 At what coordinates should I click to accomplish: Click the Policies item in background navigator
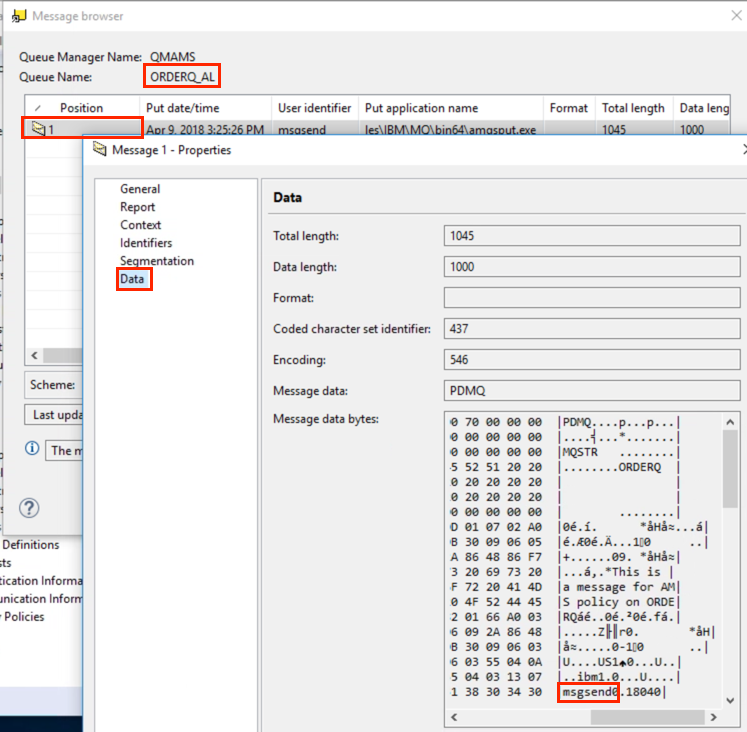[24, 617]
